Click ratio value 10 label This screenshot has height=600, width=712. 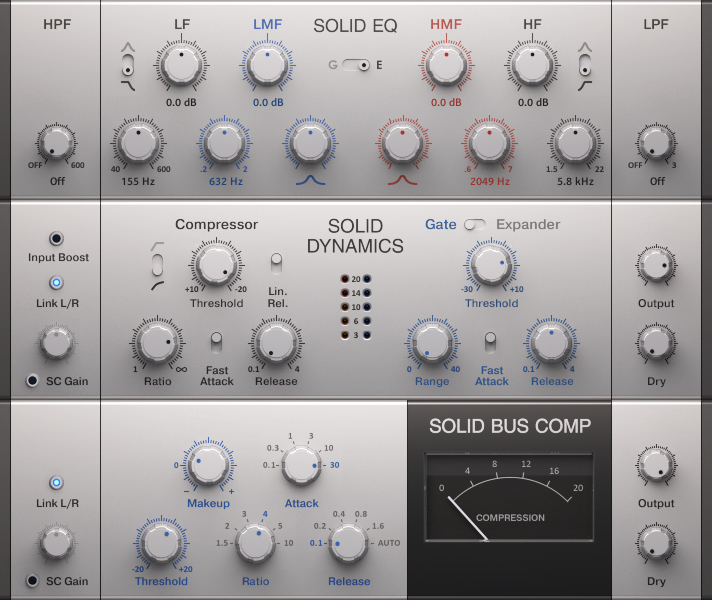click(288, 543)
